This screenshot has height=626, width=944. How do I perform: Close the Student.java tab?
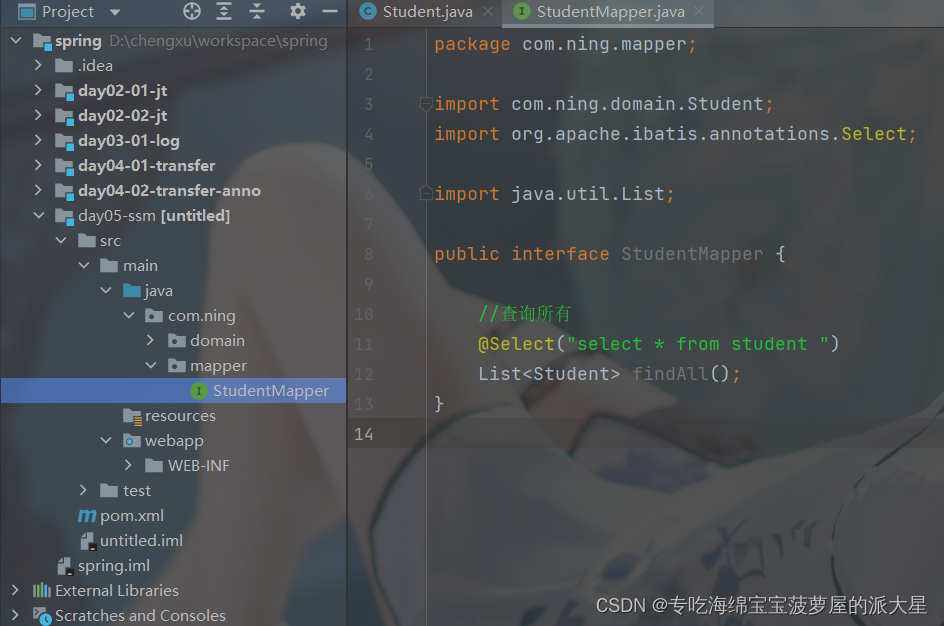488,11
